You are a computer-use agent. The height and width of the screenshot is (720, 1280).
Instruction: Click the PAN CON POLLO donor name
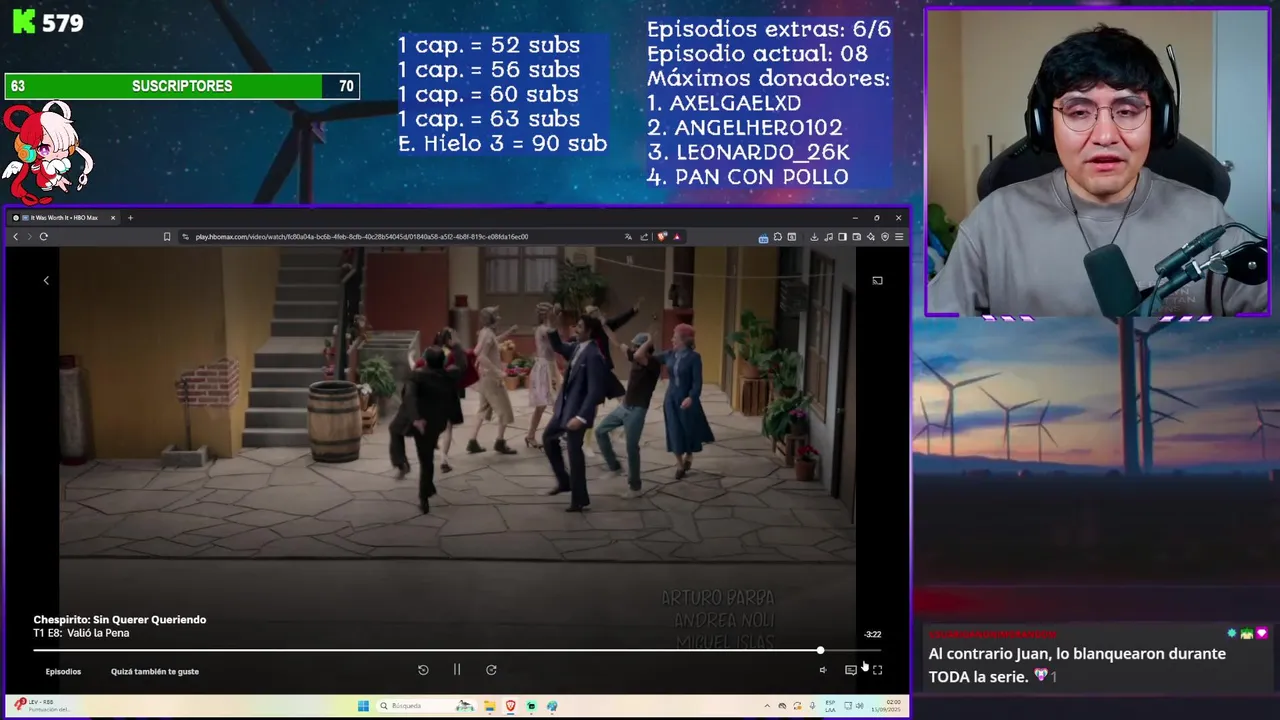point(761,177)
